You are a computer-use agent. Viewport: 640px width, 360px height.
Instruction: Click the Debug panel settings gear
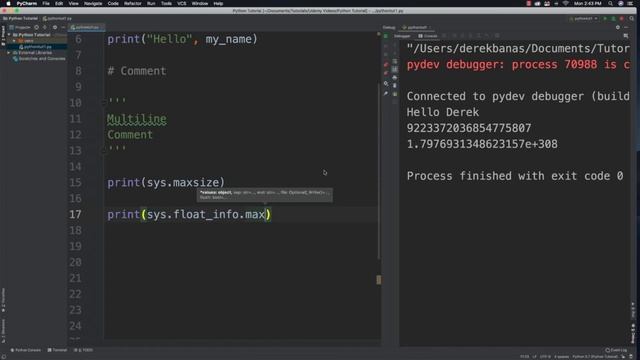(x=618, y=27)
